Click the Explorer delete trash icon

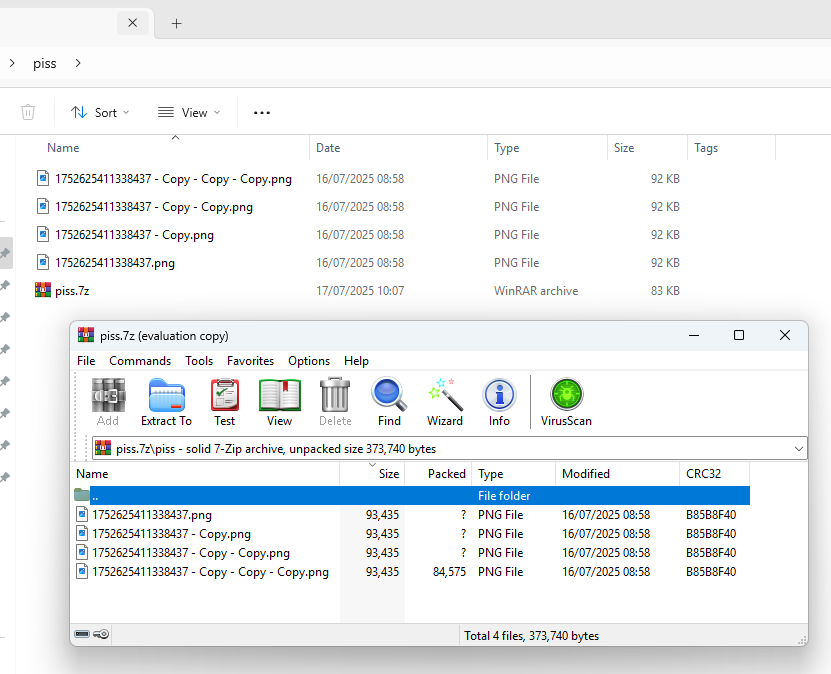[x=28, y=112]
